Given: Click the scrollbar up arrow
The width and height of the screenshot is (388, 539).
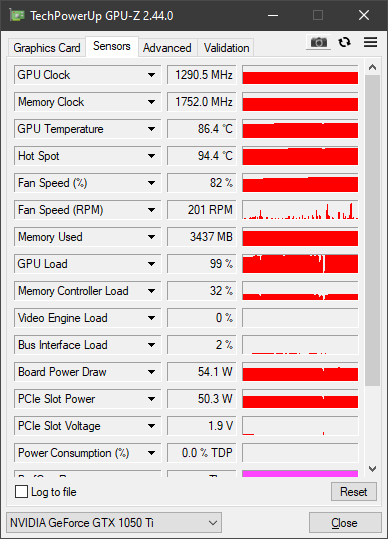Looking at the screenshot, I should tap(373, 67).
